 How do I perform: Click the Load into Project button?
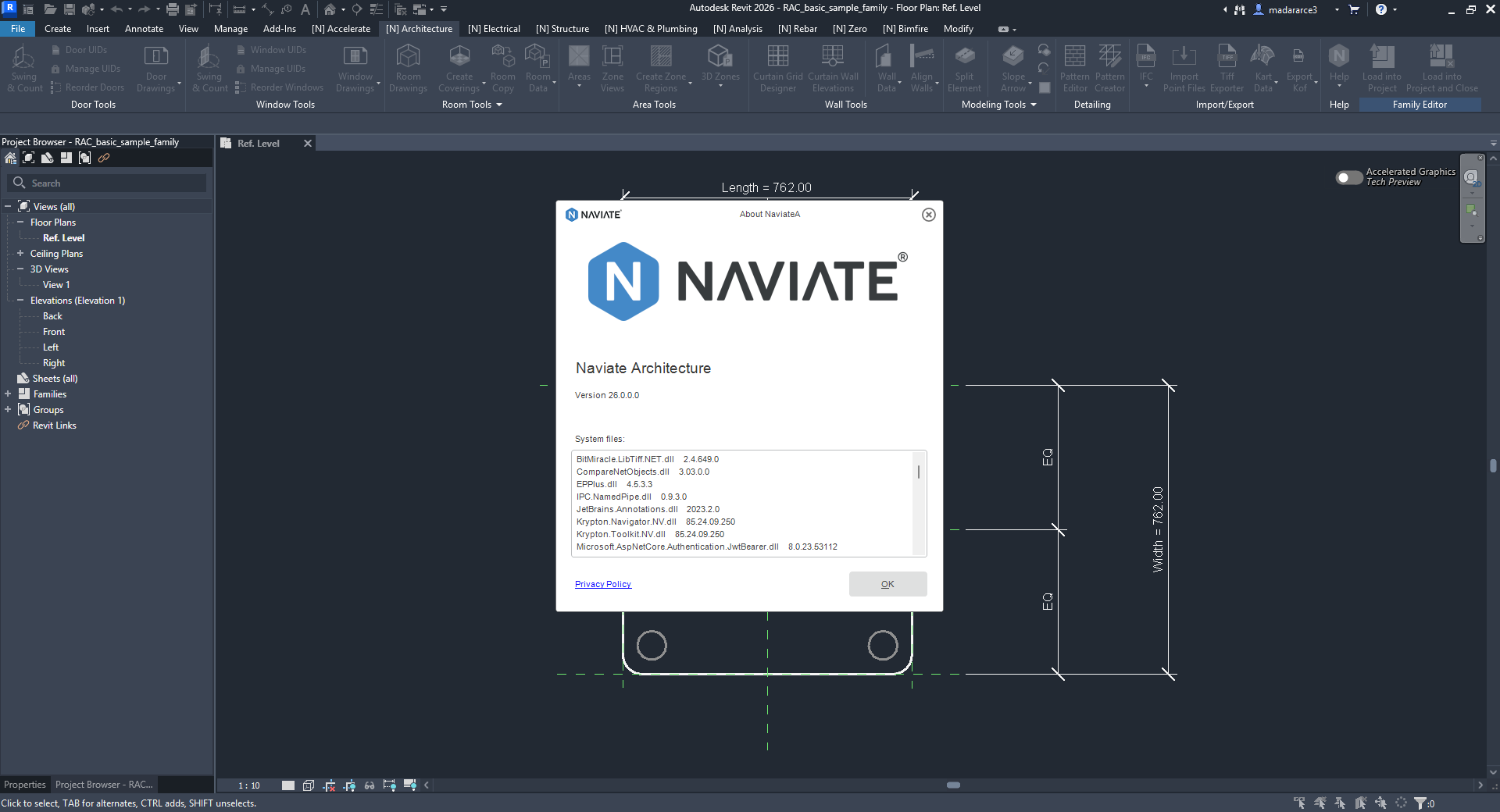point(1382,69)
